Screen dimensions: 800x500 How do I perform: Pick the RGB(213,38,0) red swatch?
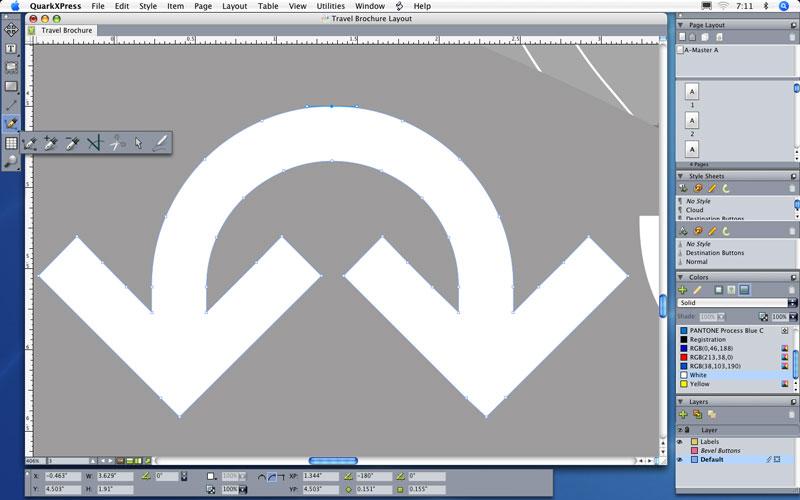[684, 357]
